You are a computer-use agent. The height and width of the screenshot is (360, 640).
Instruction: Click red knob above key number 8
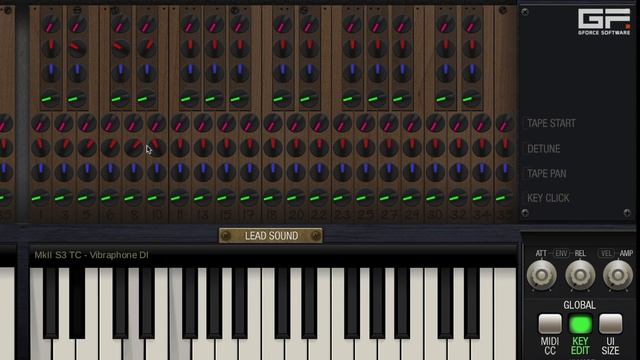133,147
